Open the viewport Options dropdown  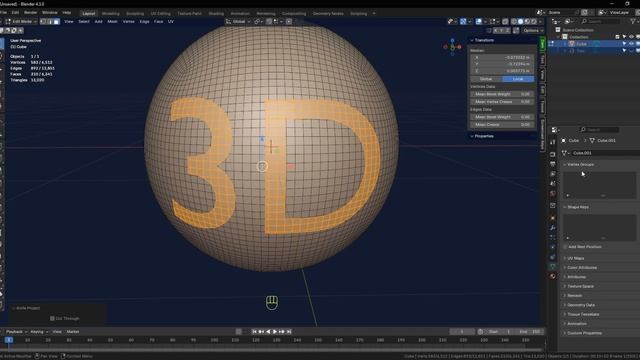coord(533,30)
